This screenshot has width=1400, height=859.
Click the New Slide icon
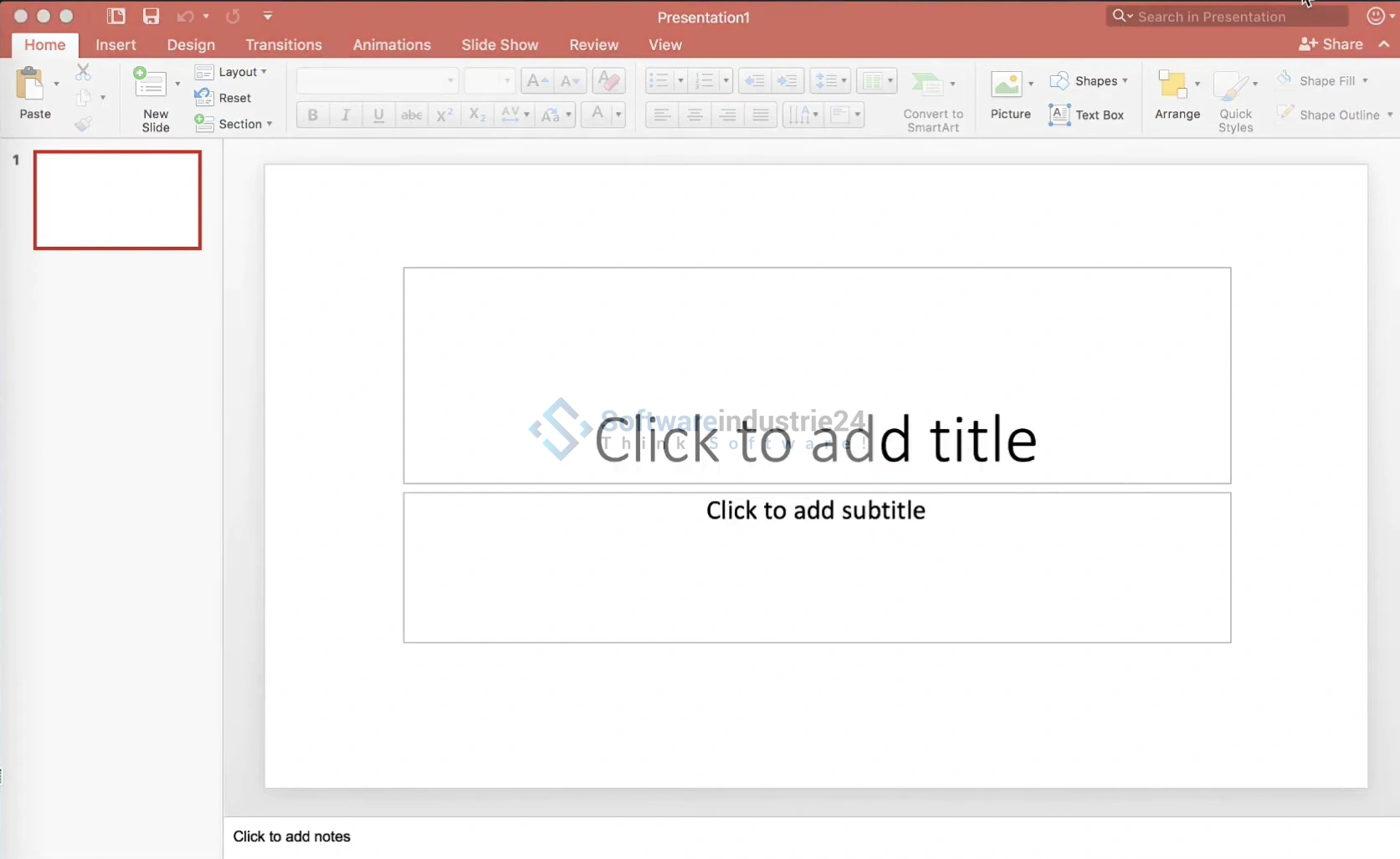(x=151, y=84)
